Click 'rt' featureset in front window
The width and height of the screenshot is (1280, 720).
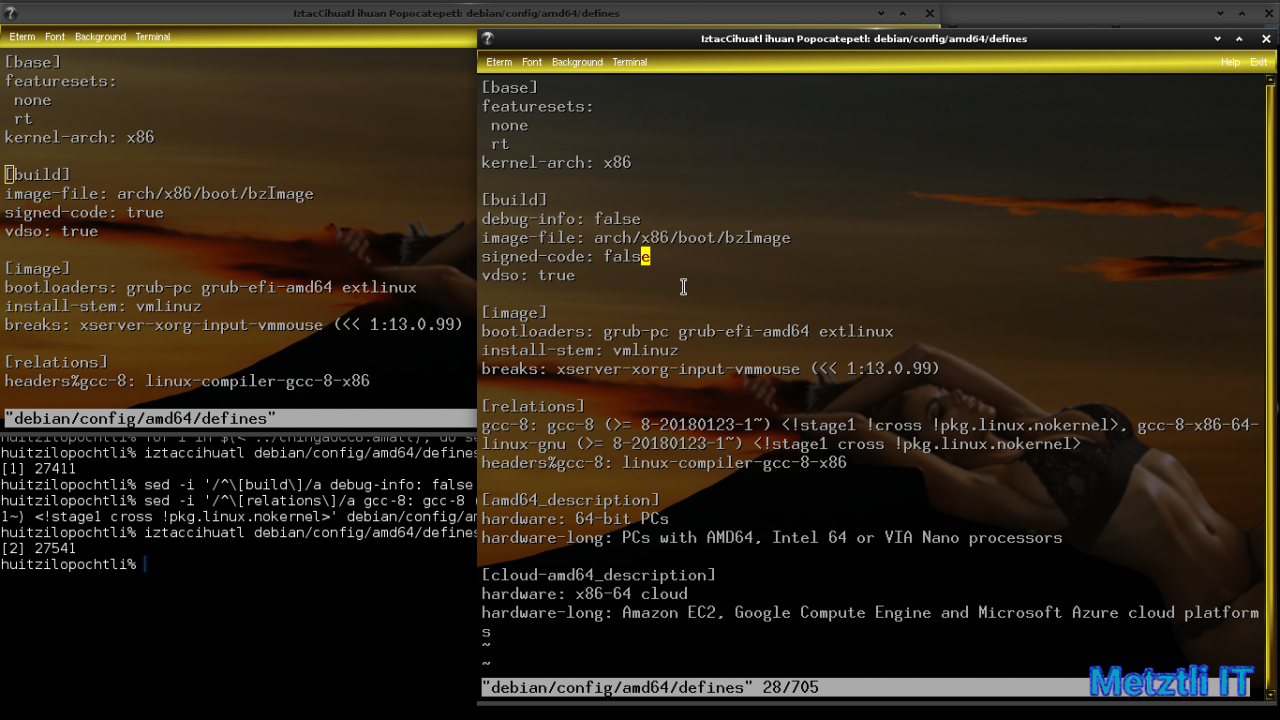[x=500, y=144]
